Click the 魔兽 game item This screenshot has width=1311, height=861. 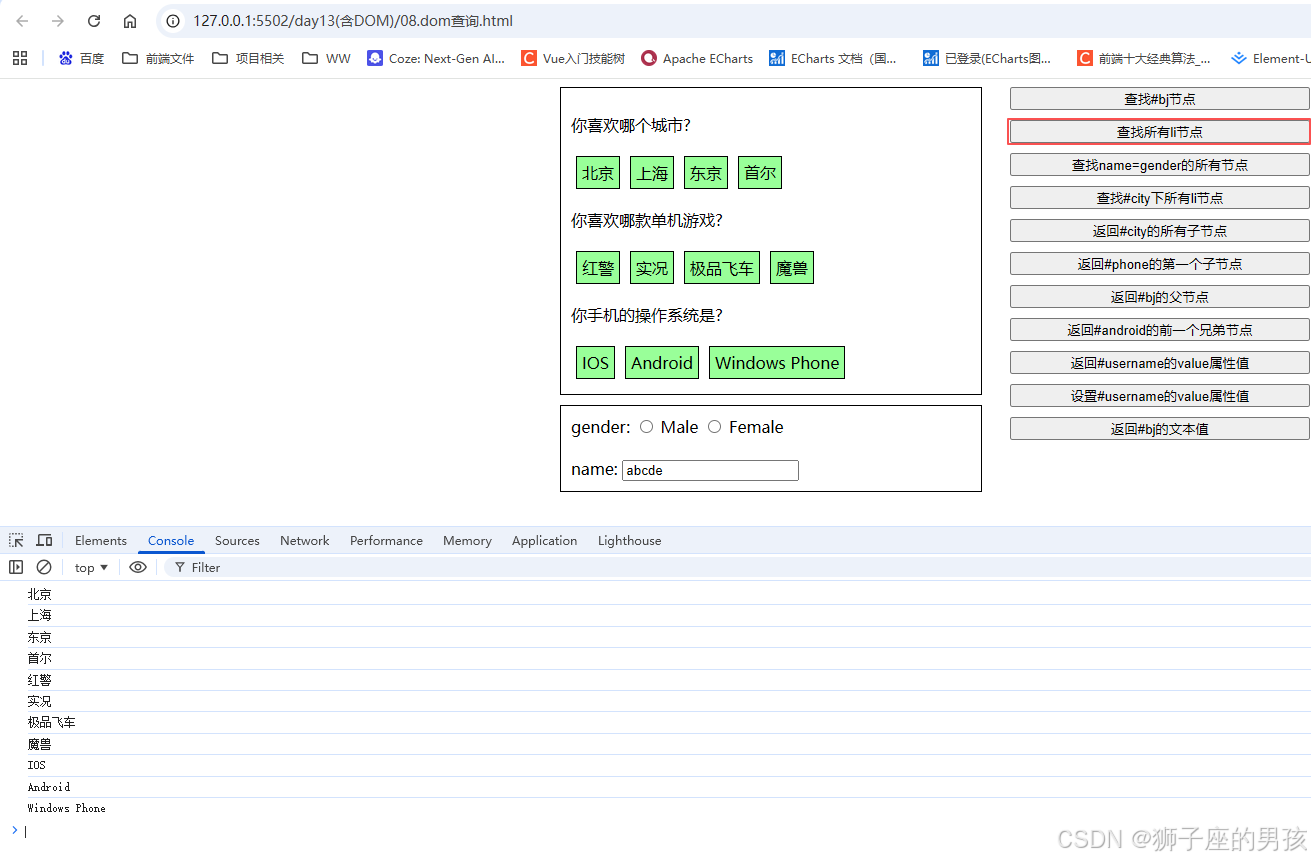click(x=792, y=267)
